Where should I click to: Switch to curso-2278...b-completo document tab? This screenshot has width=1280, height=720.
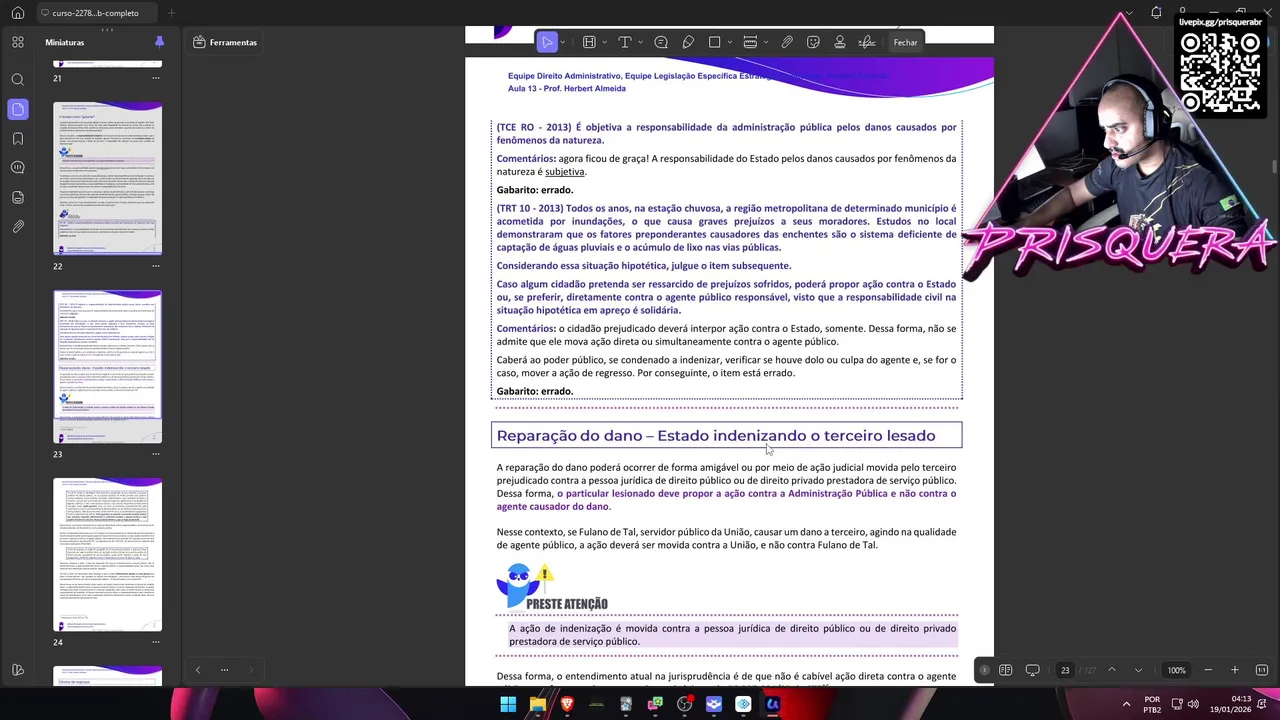(x=96, y=13)
